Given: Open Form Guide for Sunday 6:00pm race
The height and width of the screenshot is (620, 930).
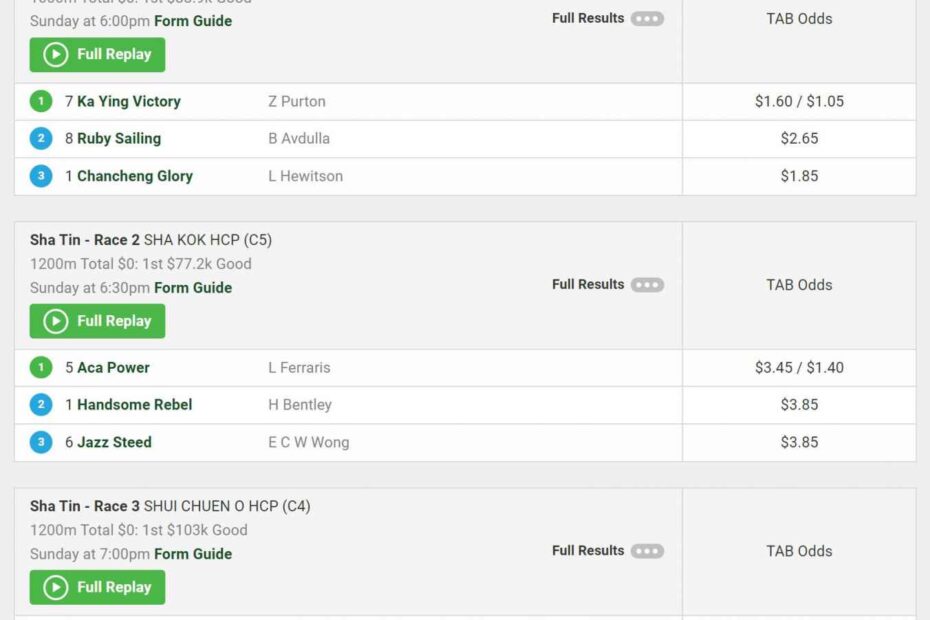Looking at the screenshot, I should (x=193, y=21).
